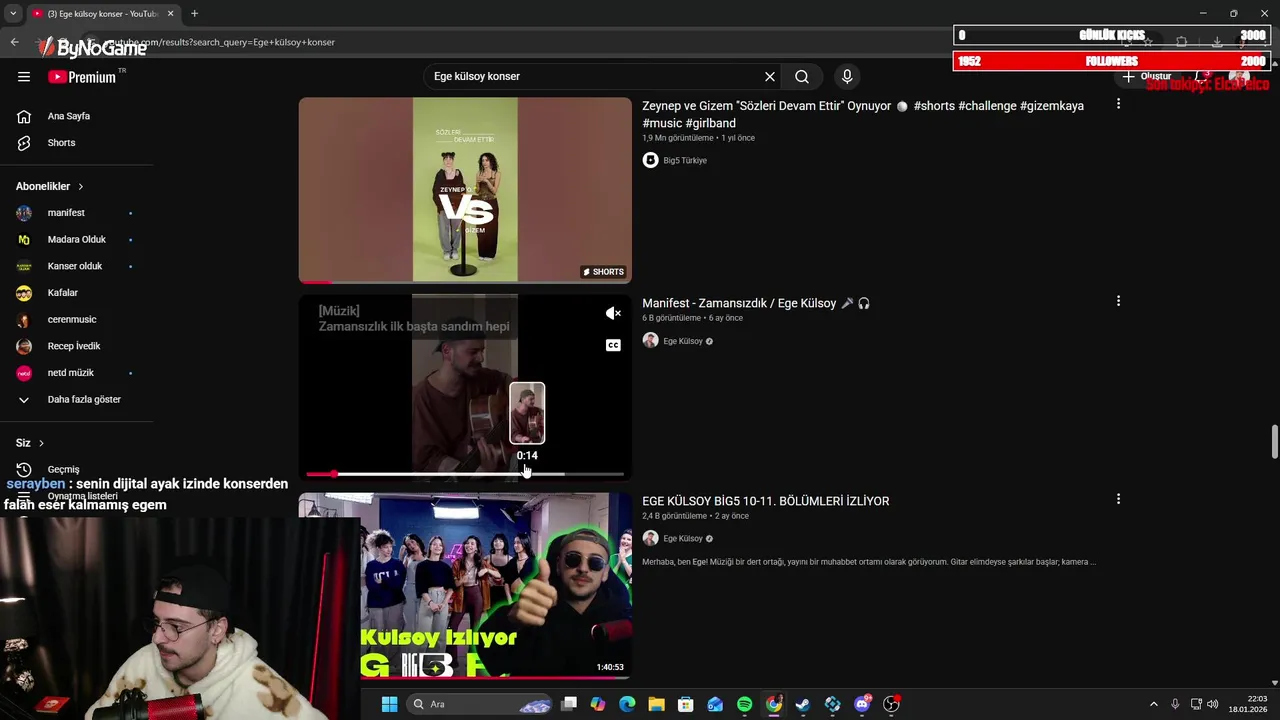The height and width of the screenshot is (720, 1280).
Task: Expand the Siz section chevron
Action: click(41, 443)
